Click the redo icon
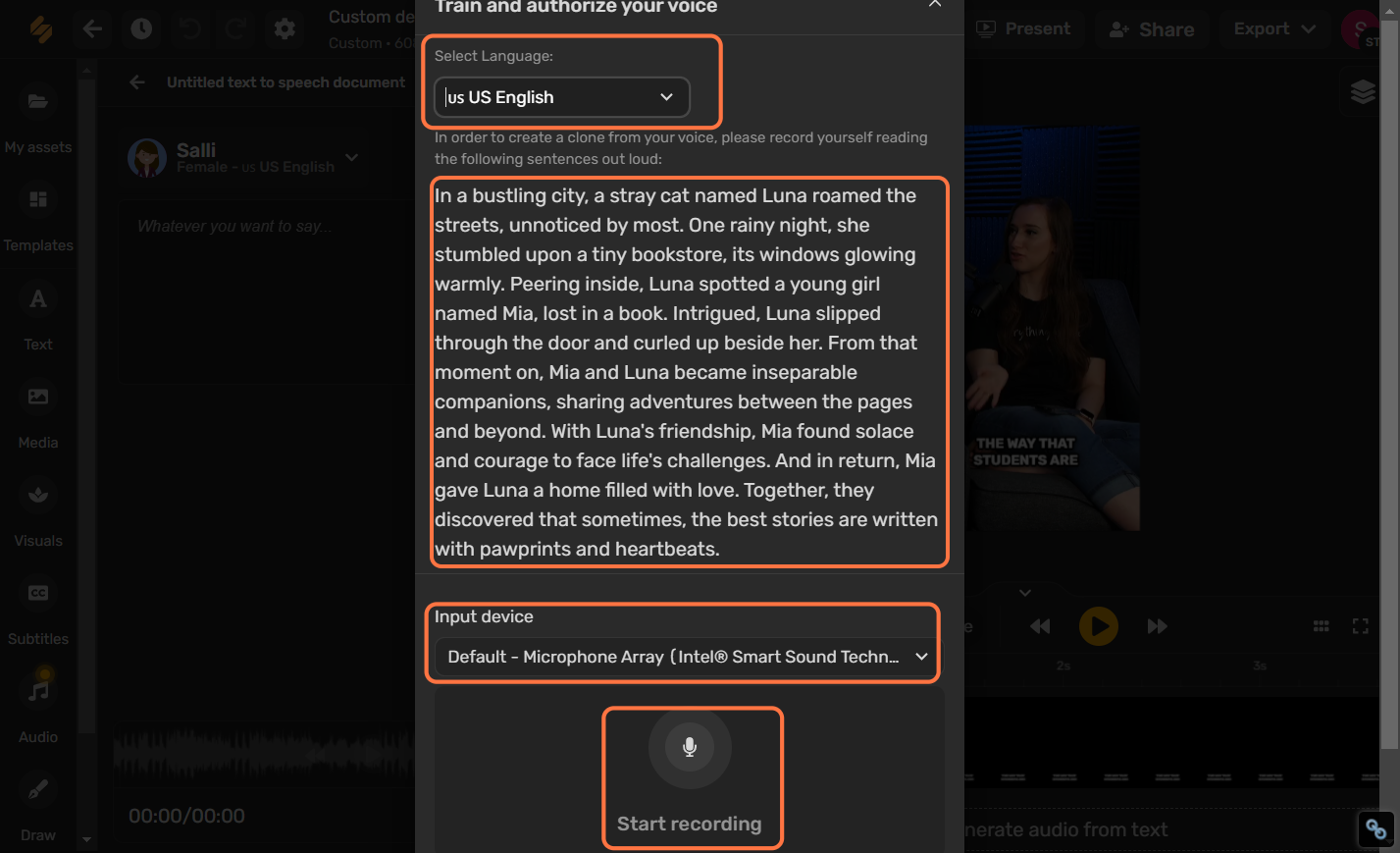The height and width of the screenshot is (853, 1400). coord(236,28)
